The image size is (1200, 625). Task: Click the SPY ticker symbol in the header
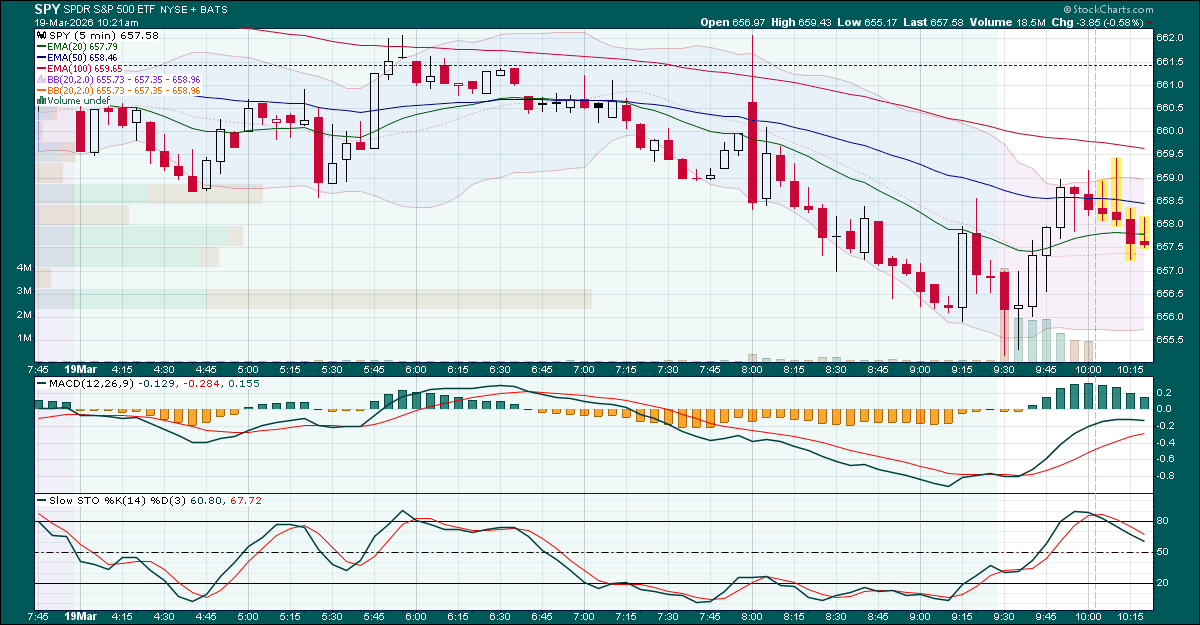click(x=48, y=8)
